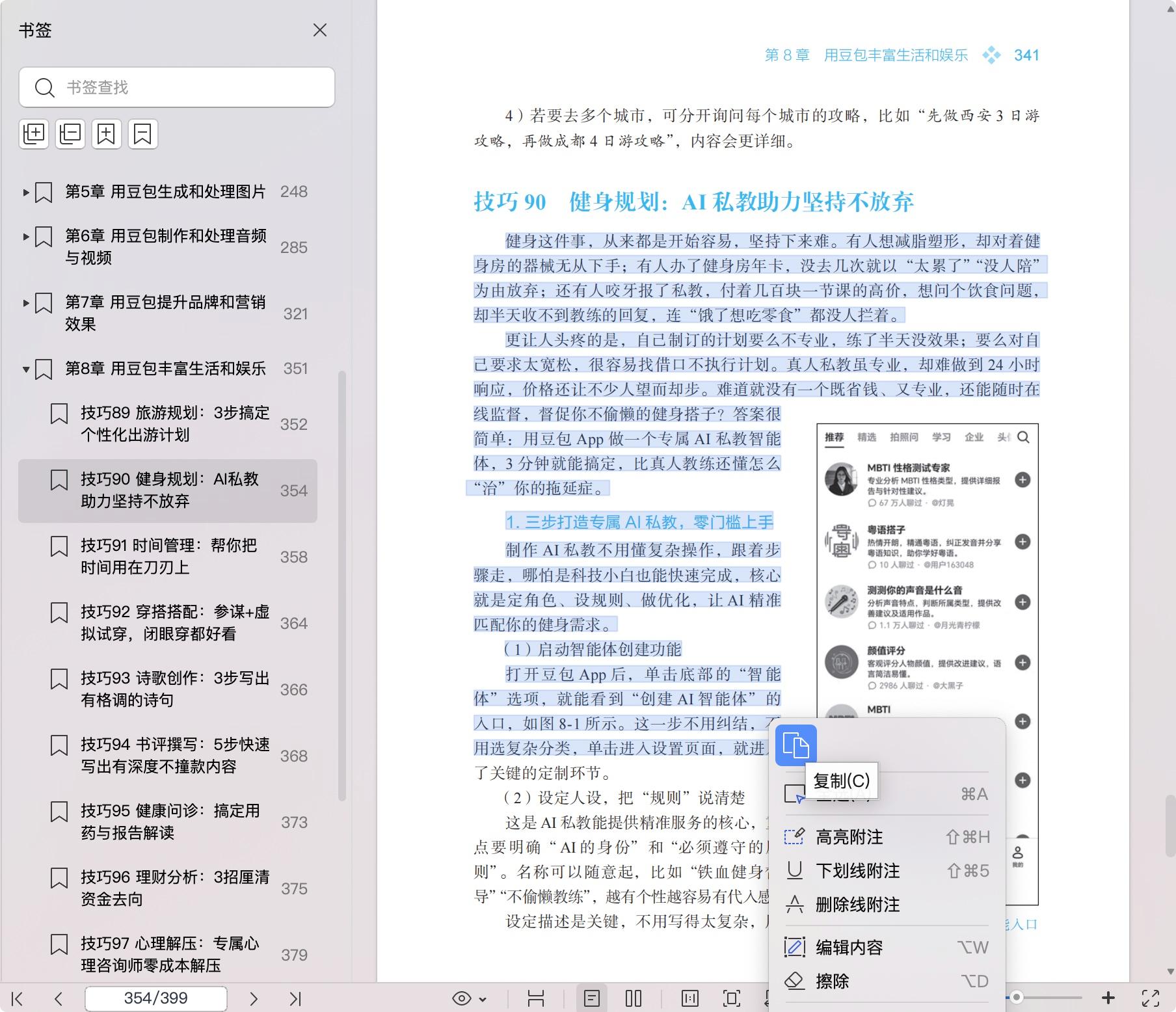The image size is (1176, 1012).
Task: Choose 删除线附注 from the context menu
Action: (x=887, y=905)
